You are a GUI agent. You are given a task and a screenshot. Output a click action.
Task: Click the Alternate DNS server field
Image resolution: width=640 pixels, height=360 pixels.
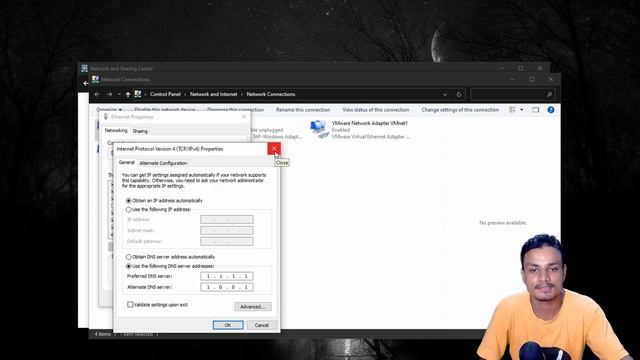pyautogui.click(x=227, y=287)
